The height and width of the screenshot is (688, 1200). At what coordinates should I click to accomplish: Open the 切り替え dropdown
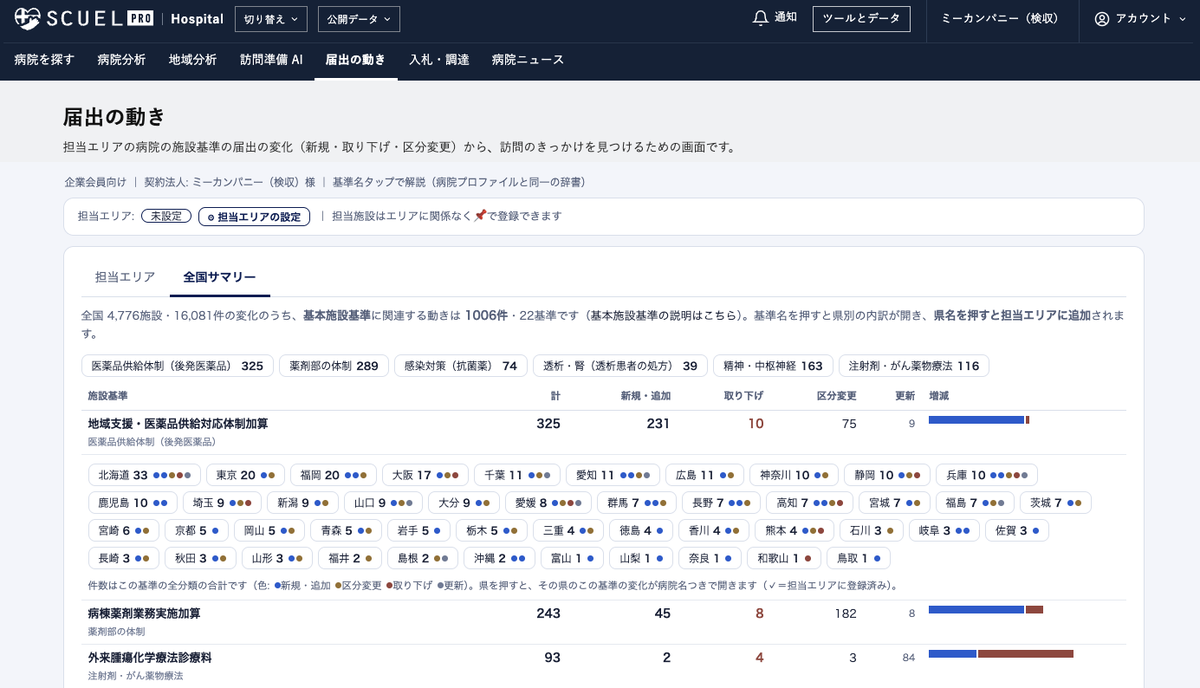click(x=272, y=19)
